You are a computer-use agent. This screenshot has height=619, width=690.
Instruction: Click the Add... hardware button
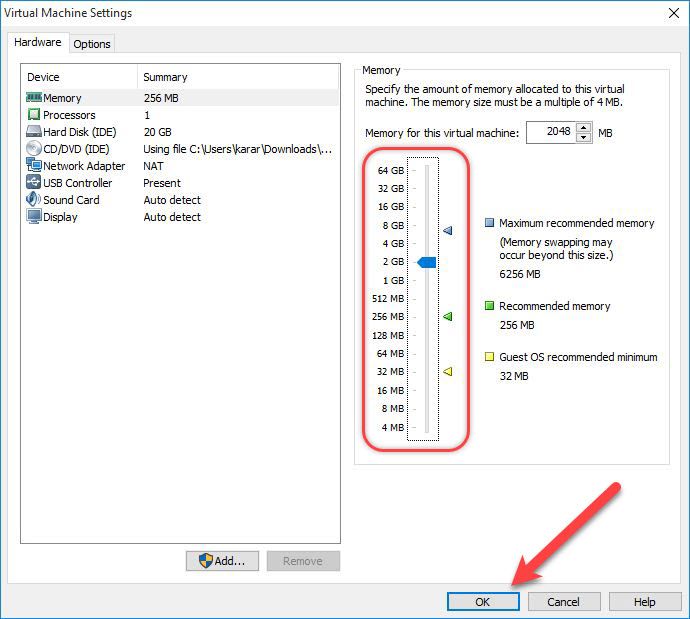click(x=222, y=561)
